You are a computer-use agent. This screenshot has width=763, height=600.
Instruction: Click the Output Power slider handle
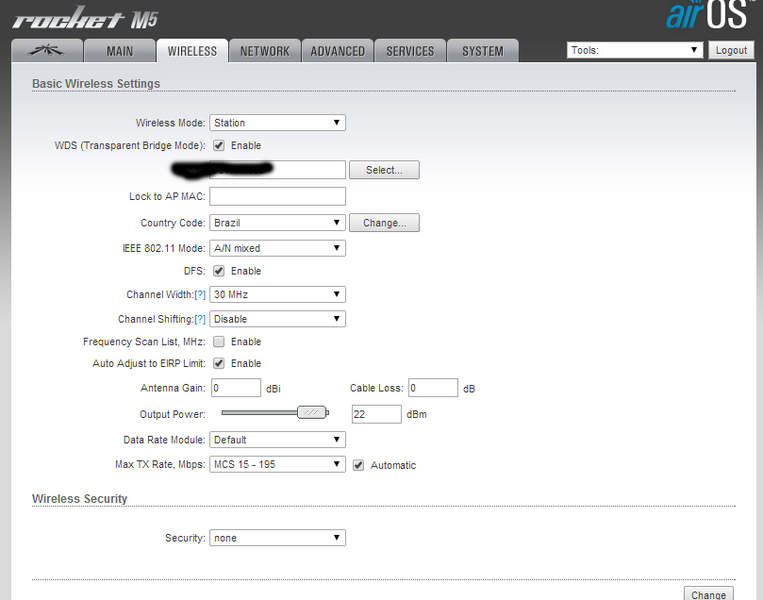(311, 413)
